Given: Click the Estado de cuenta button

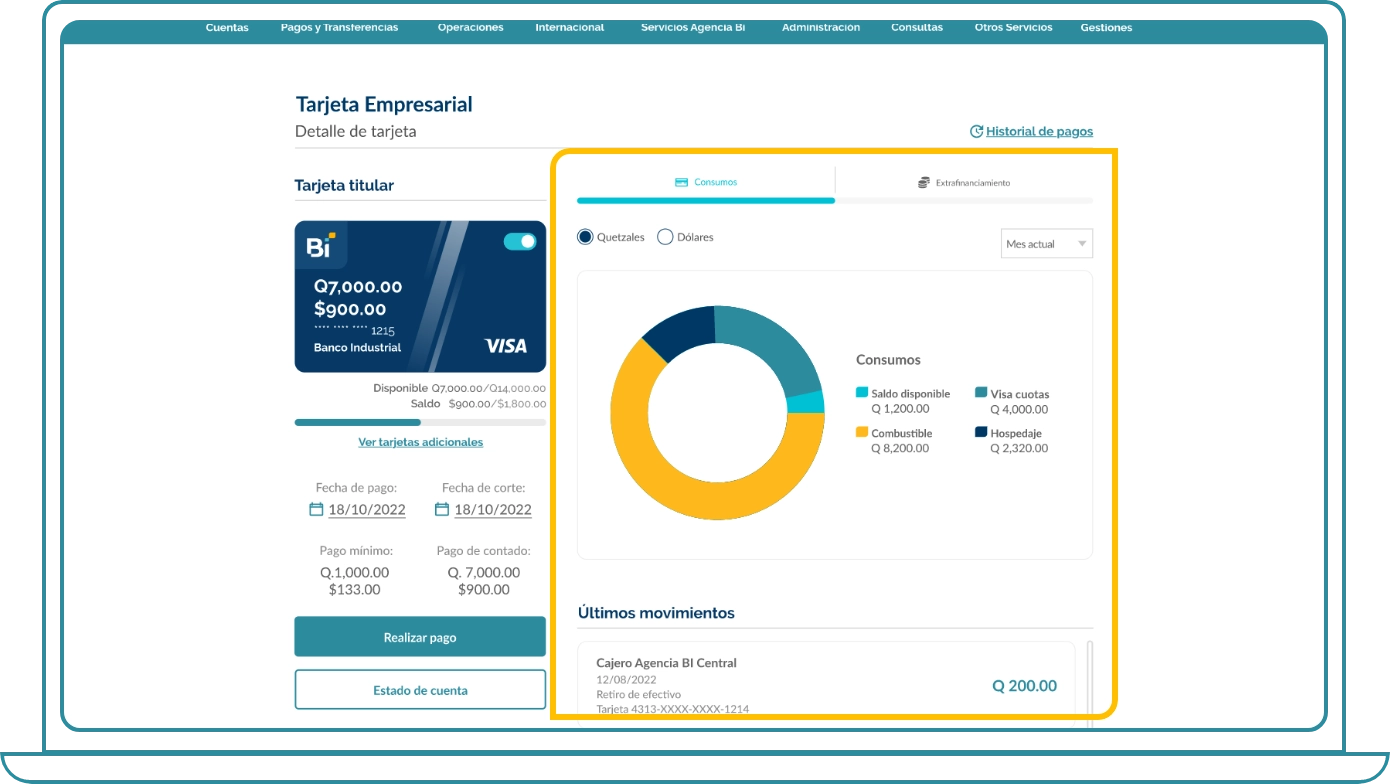Looking at the screenshot, I should point(420,690).
